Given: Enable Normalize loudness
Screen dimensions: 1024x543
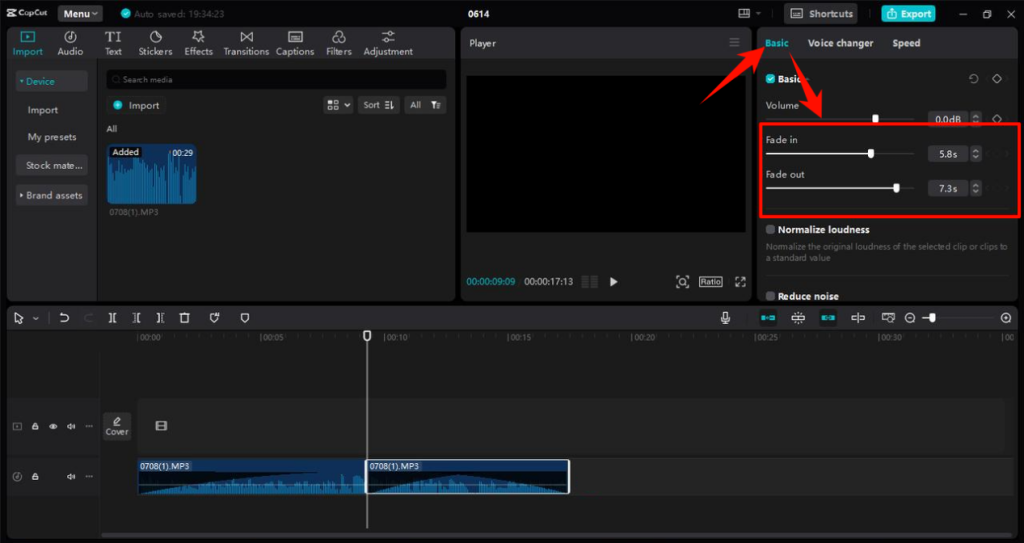Looking at the screenshot, I should 770,229.
